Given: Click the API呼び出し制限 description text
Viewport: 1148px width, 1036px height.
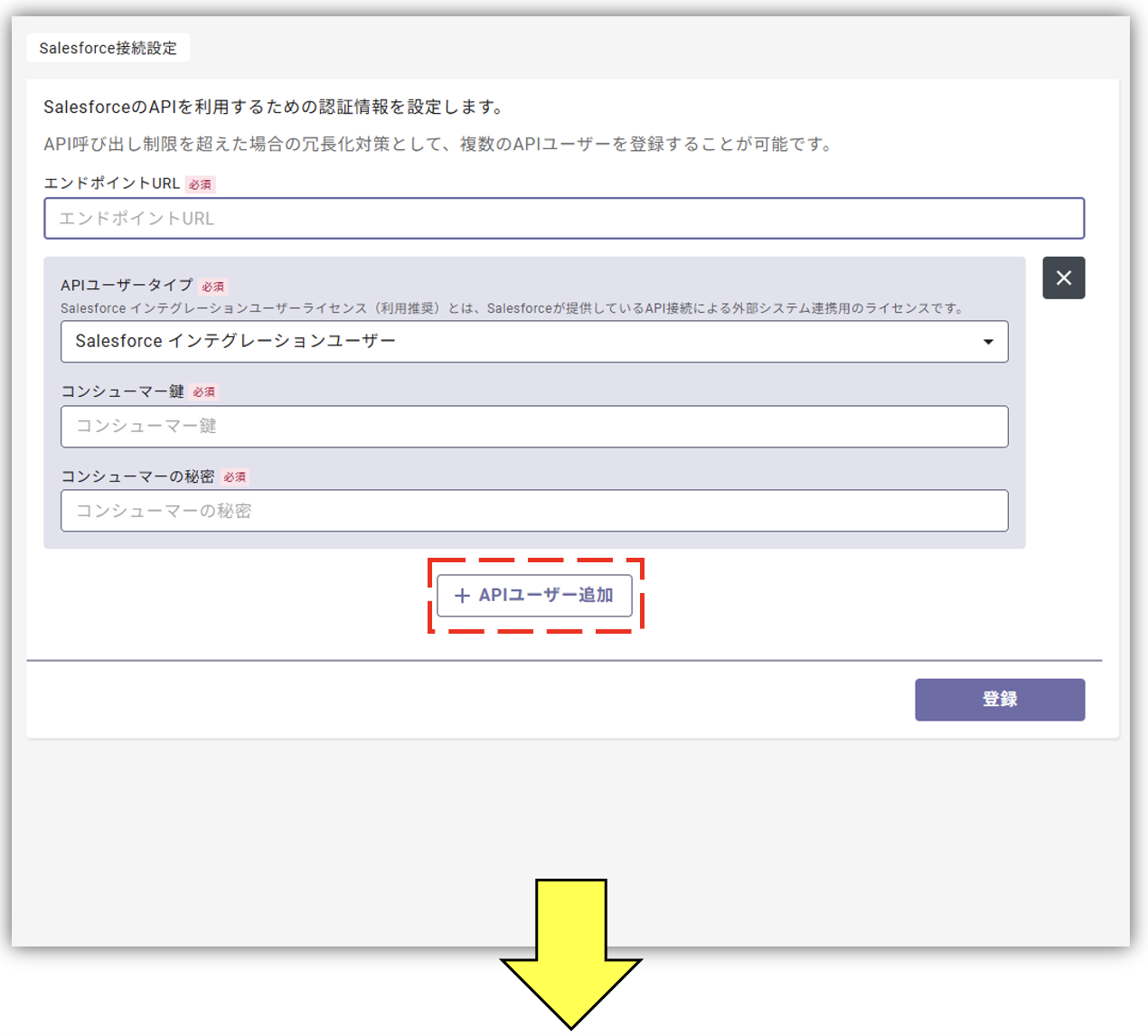Looking at the screenshot, I should click(x=439, y=144).
